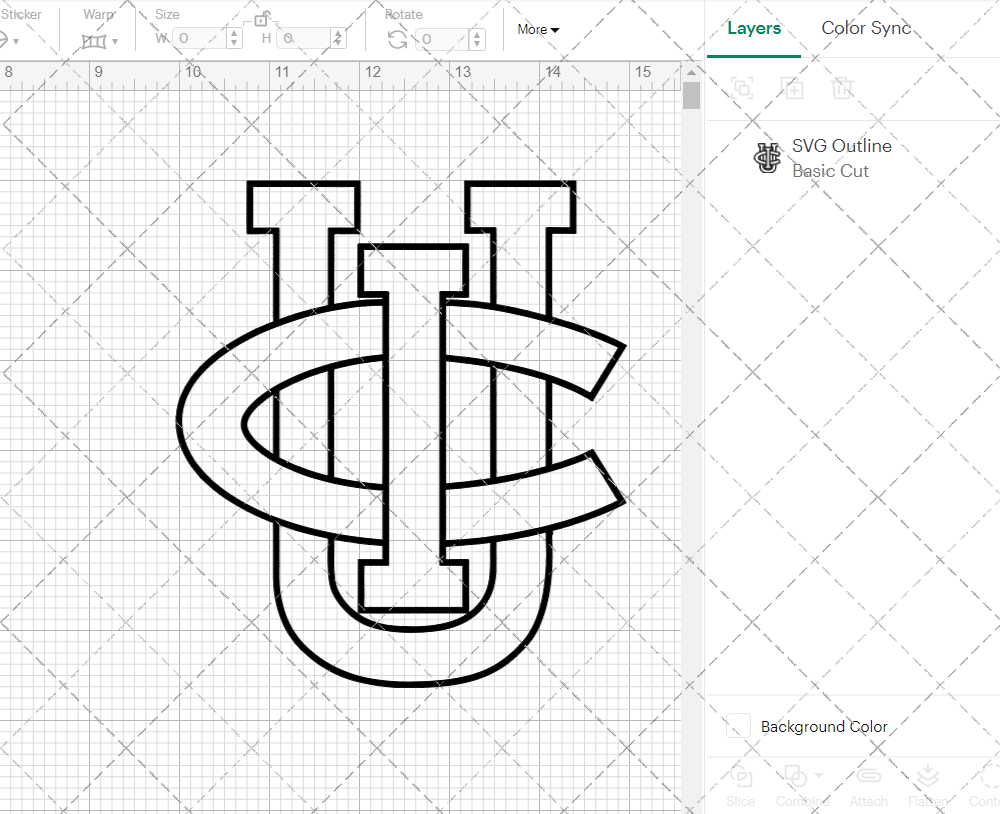
Task: Click the Duplicate layer icon
Action: pyautogui.click(x=793, y=88)
